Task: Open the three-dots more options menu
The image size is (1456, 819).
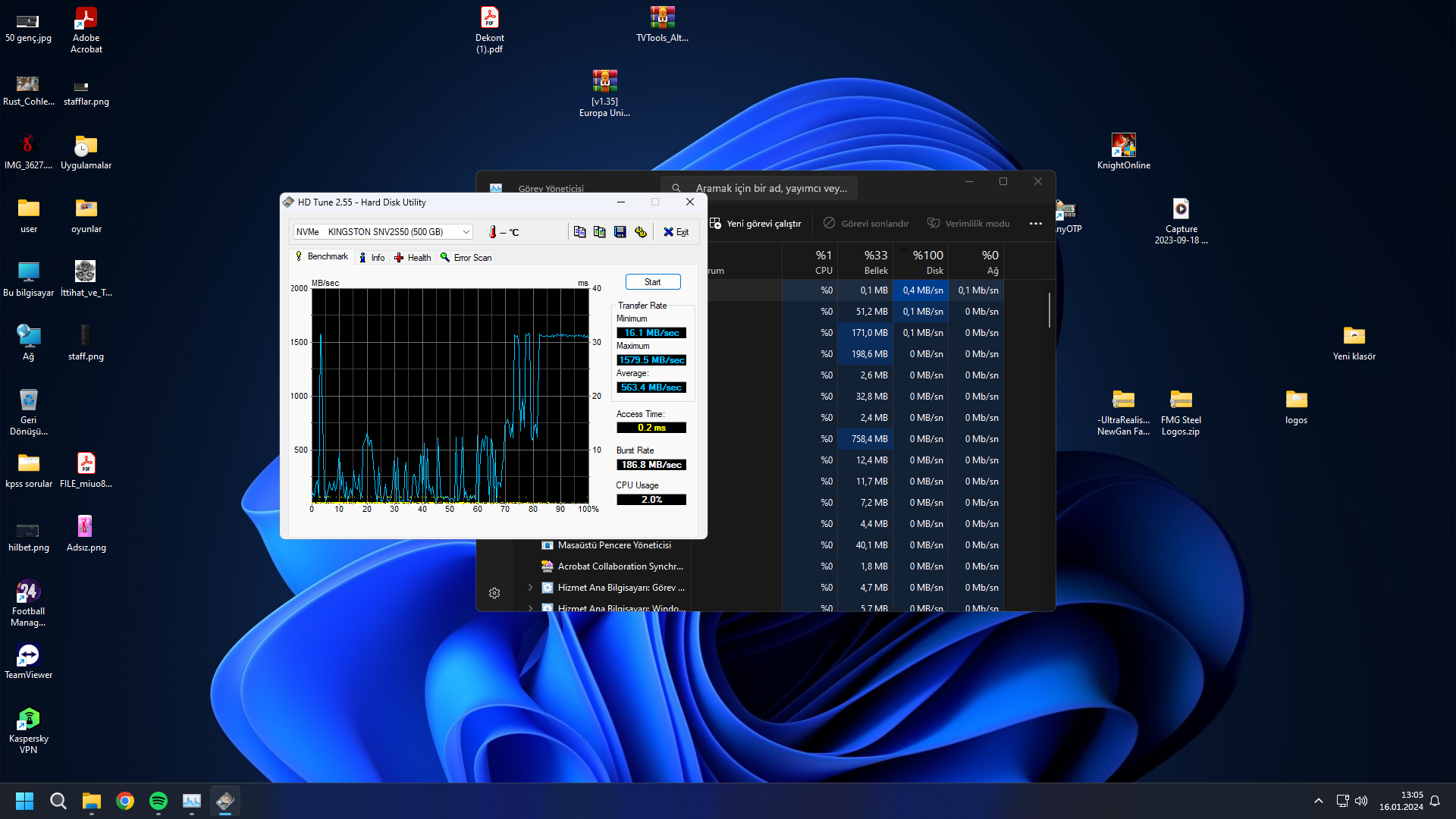Action: pyautogui.click(x=1035, y=224)
